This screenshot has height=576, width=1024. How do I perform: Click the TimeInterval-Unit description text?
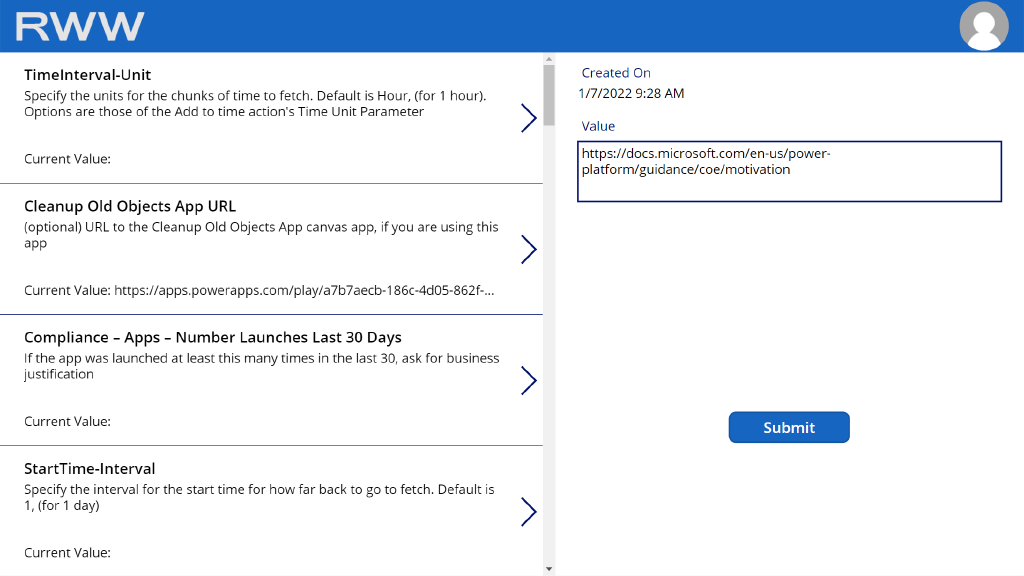pos(255,104)
